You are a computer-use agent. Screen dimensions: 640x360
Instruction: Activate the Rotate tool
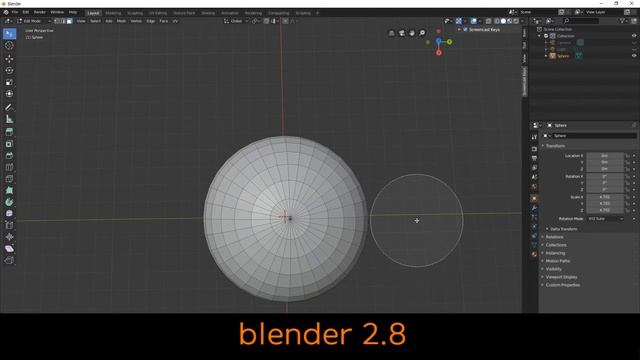9,70
